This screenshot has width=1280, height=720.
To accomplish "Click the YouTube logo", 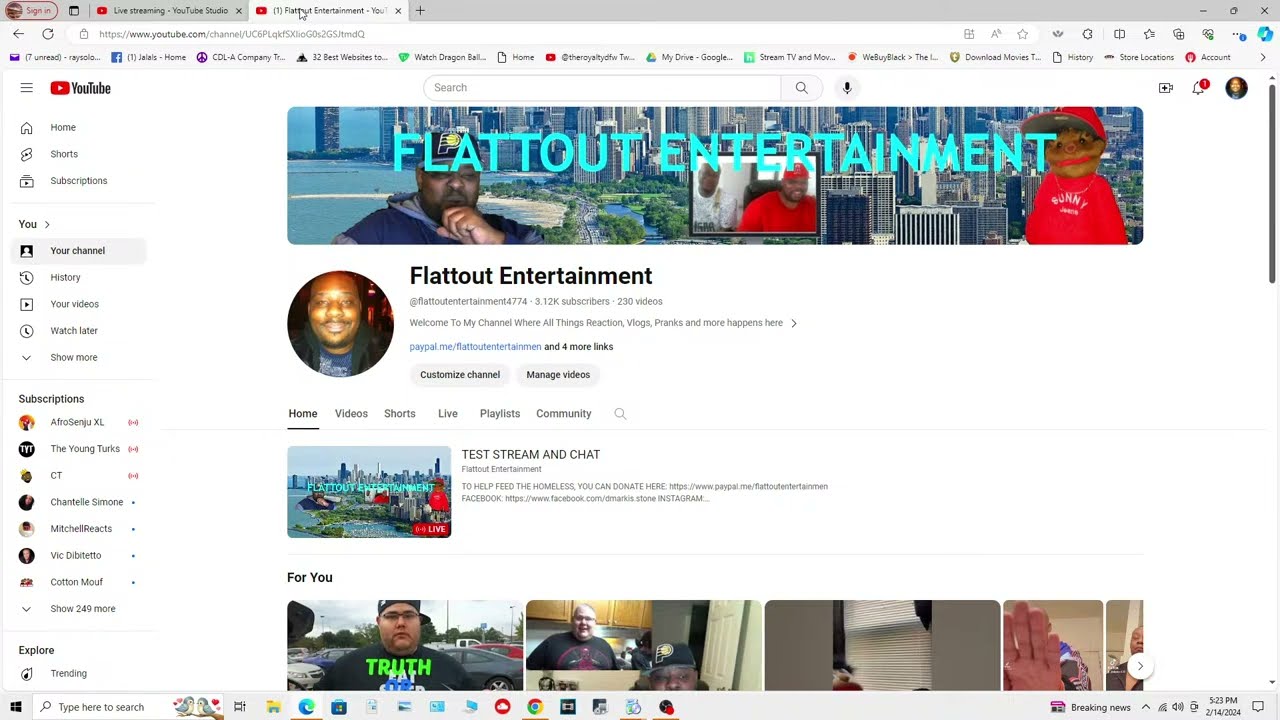I will [80, 88].
